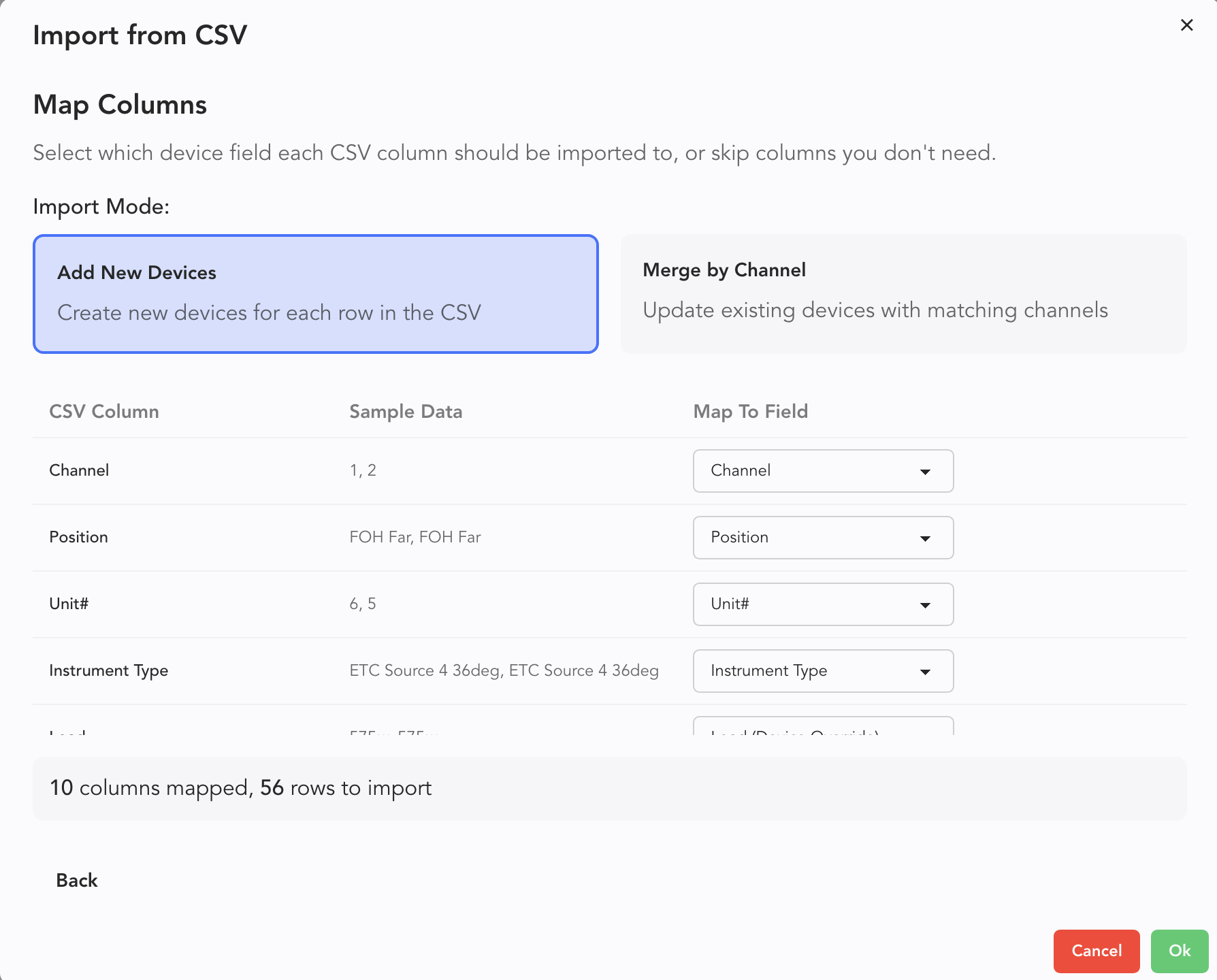Click the Instrument Type row label
1217x980 pixels.
108,671
